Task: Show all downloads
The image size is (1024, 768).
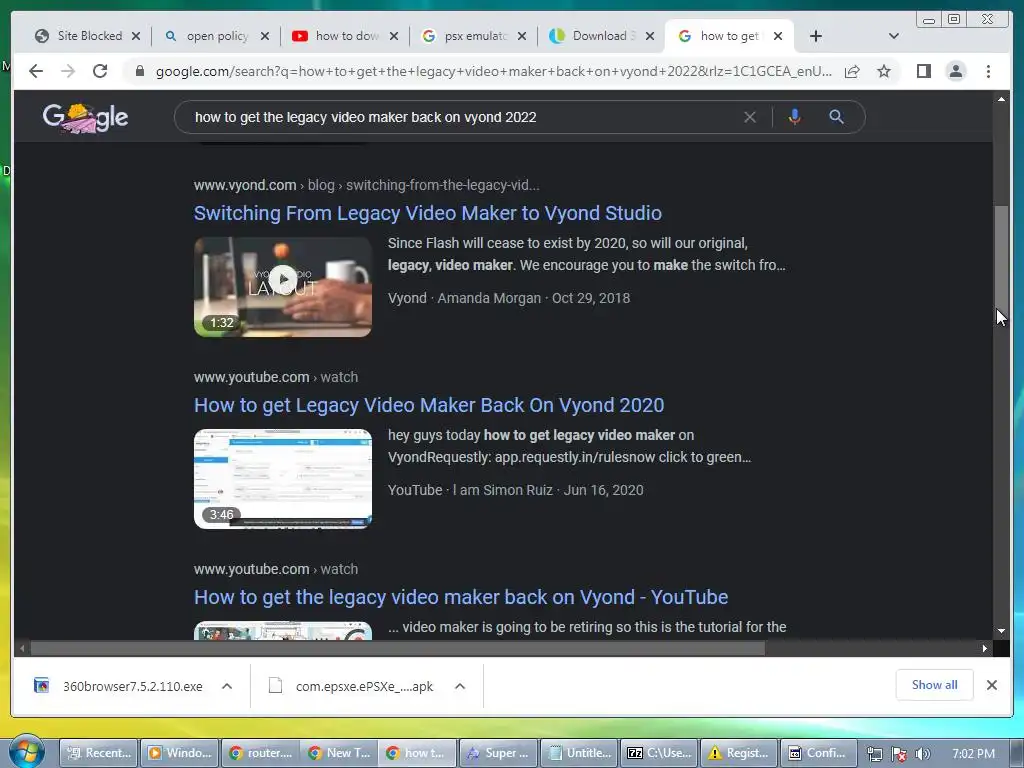Action: click(935, 684)
